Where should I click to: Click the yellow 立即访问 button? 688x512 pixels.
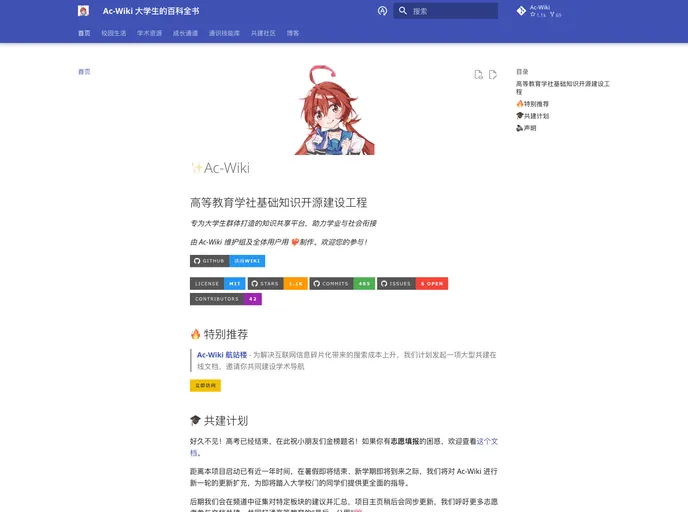click(205, 386)
